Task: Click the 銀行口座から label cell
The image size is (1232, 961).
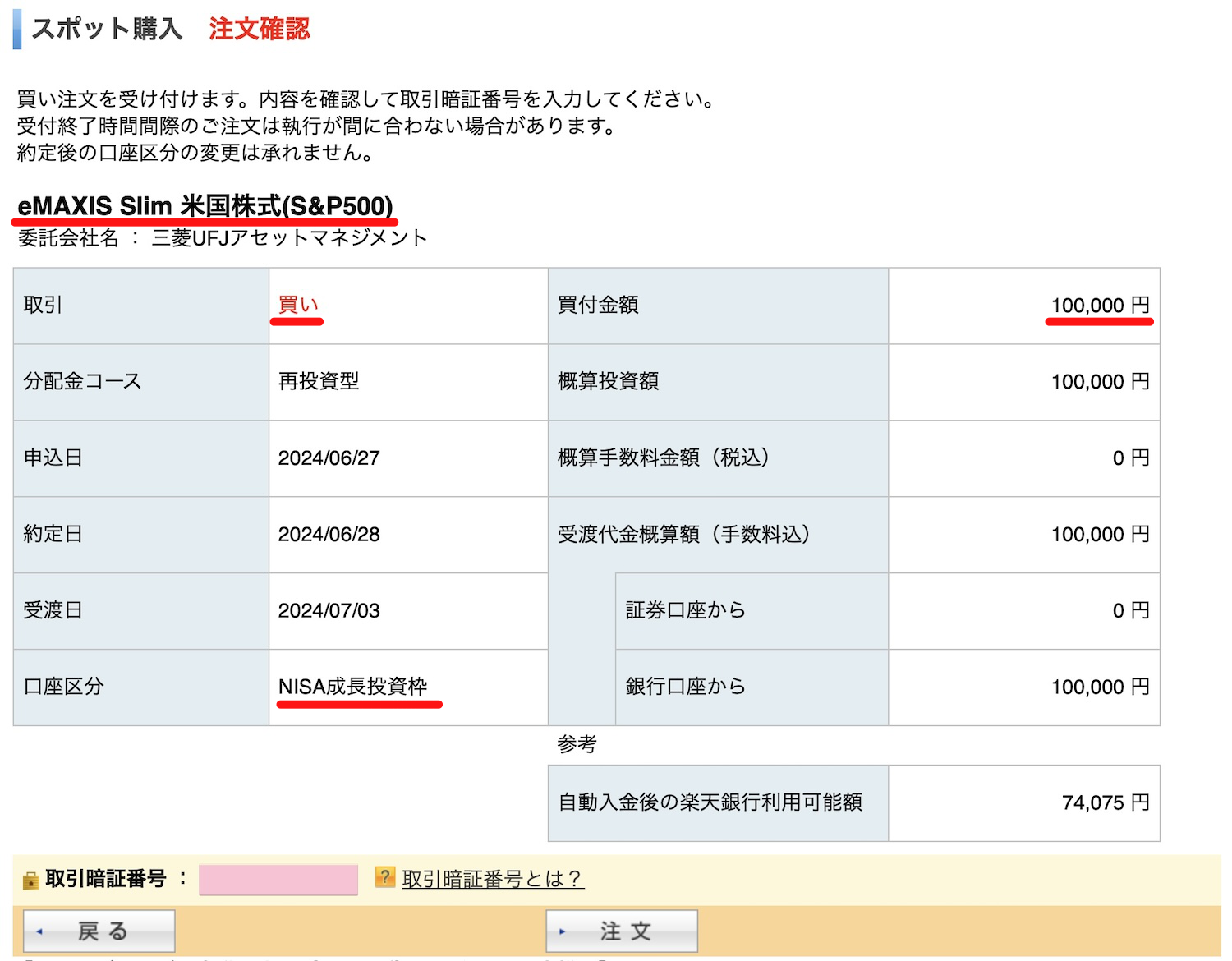Action: (x=752, y=687)
